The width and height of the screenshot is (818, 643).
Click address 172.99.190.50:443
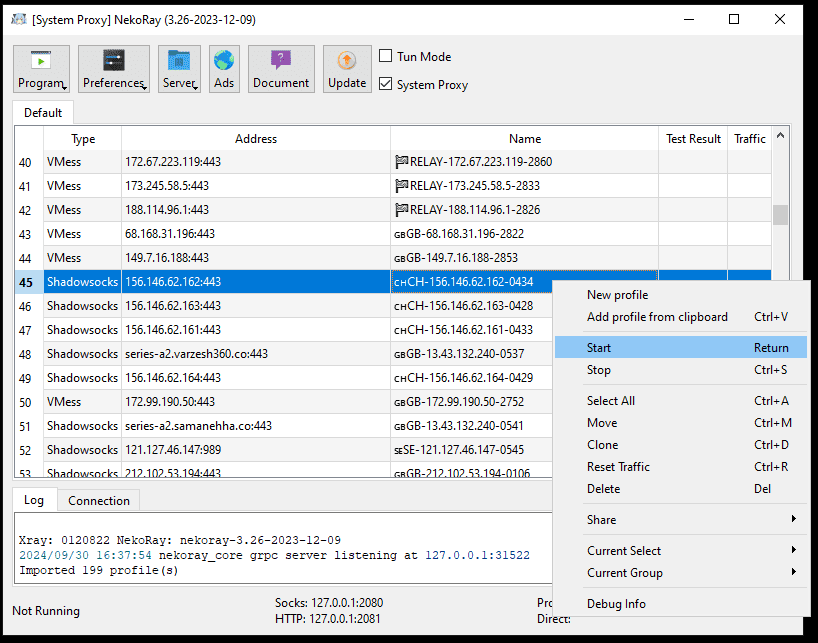pyautogui.click(x=170, y=402)
